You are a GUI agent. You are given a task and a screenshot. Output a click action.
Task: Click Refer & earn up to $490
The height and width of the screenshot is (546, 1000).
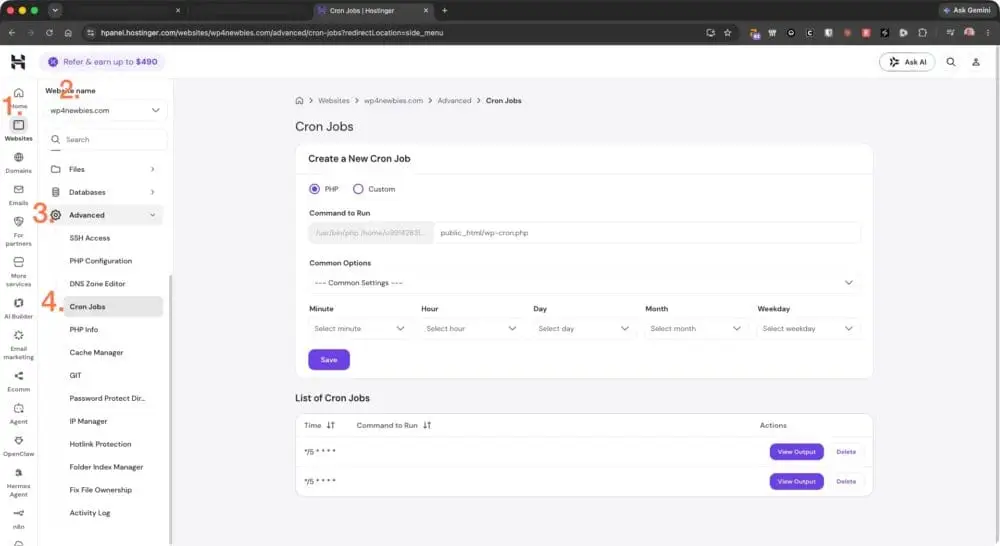(102, 62)
